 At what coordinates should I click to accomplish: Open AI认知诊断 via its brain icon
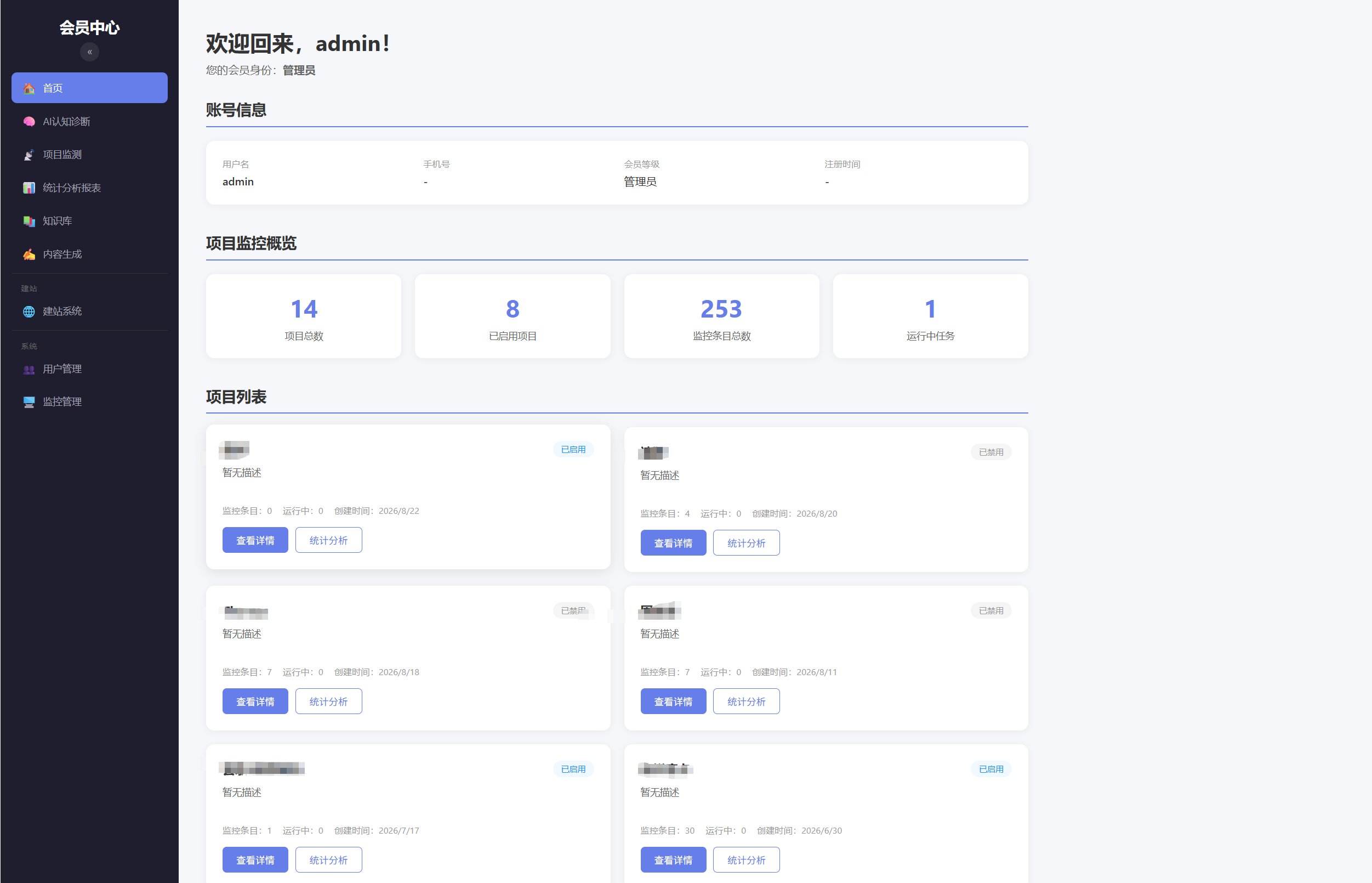pyautogui.click(x=29, y=122)
